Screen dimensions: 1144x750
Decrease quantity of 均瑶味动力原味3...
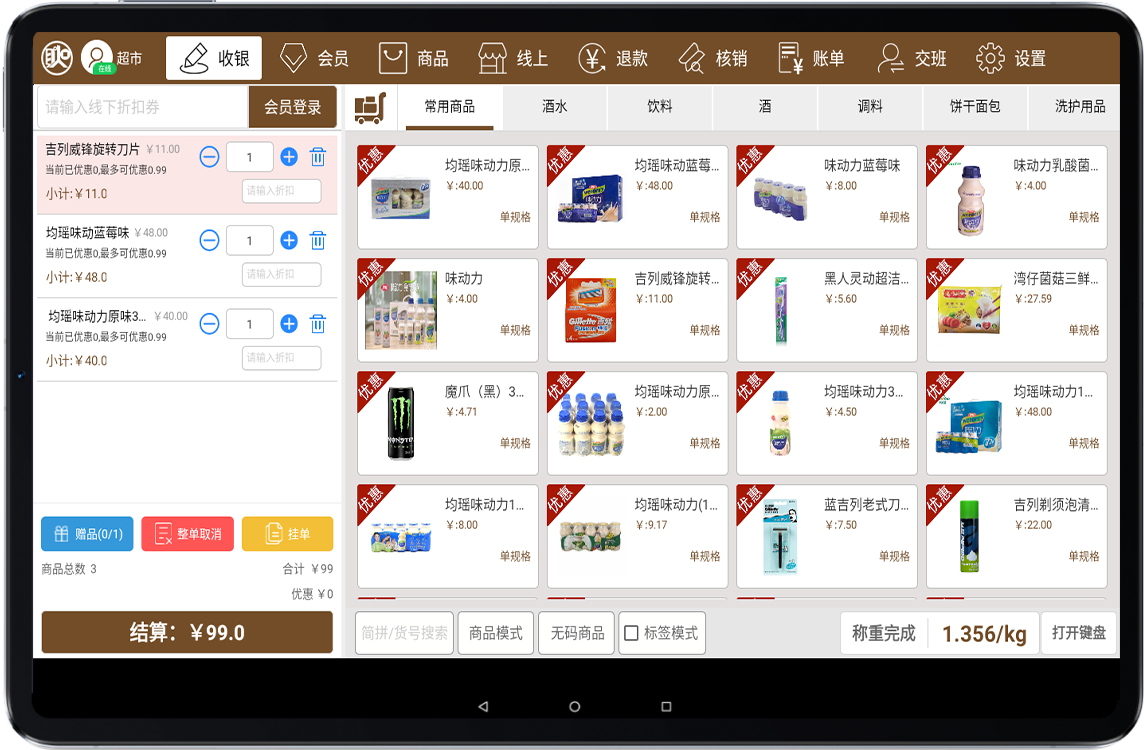(x=209, y=324)
